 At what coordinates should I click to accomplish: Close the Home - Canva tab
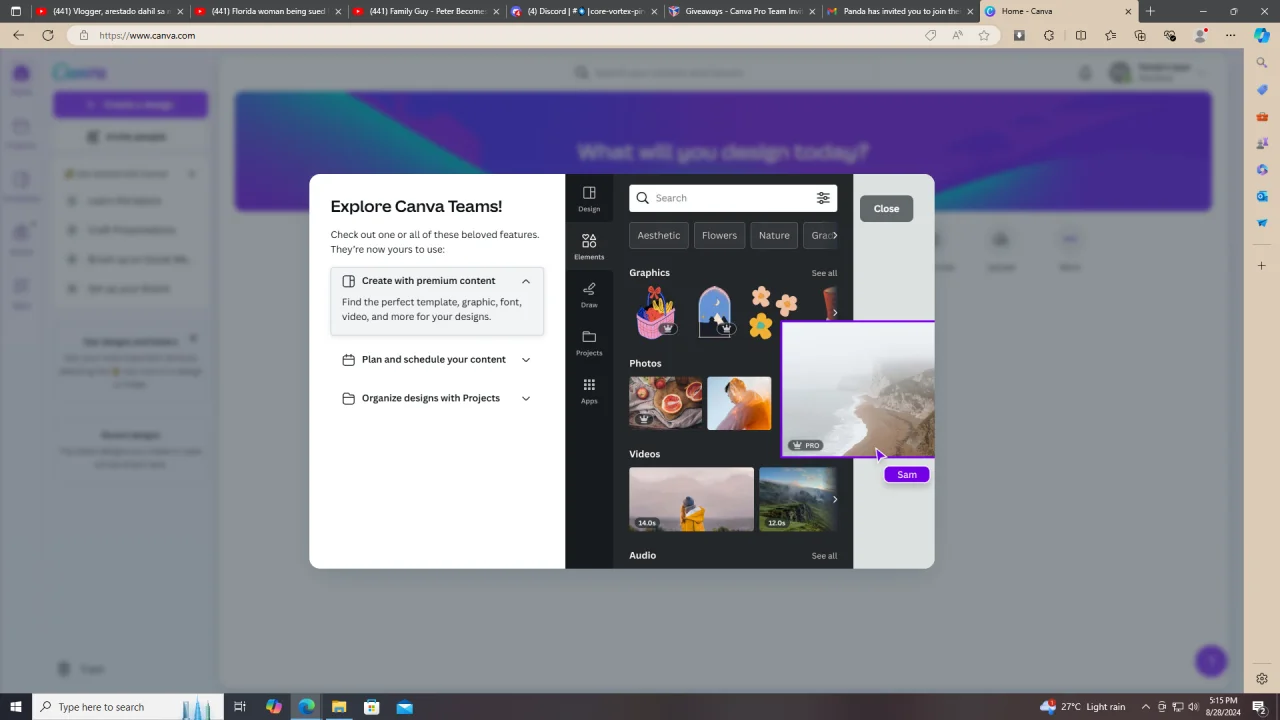[1128, 11]
